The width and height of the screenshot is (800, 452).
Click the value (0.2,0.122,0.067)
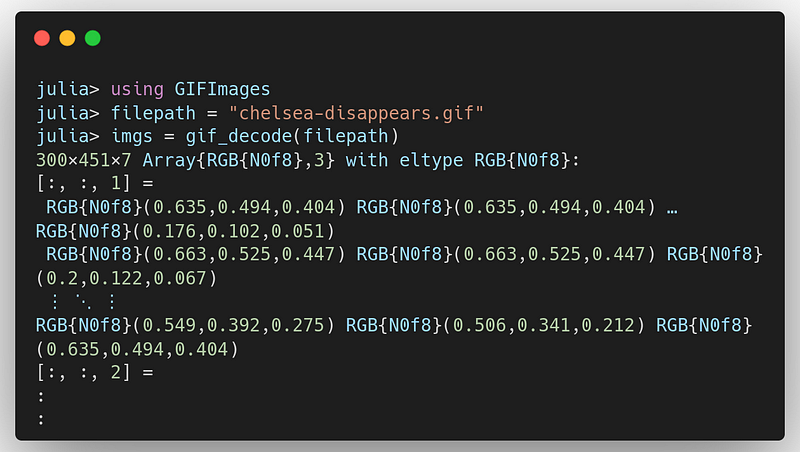coord(127,278)
